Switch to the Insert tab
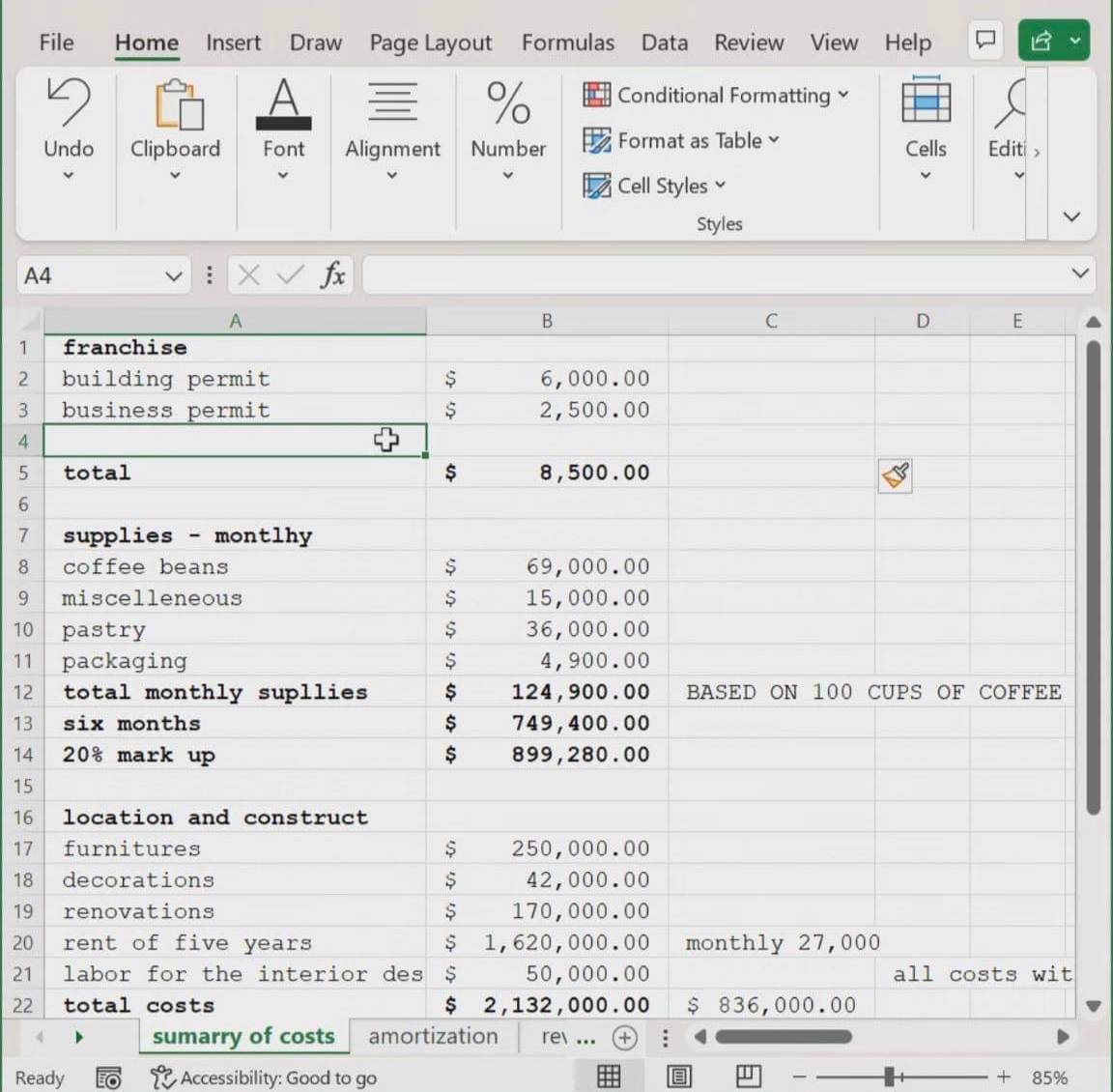This screenshot has height=1092, width=1113. tap(234, 43)
